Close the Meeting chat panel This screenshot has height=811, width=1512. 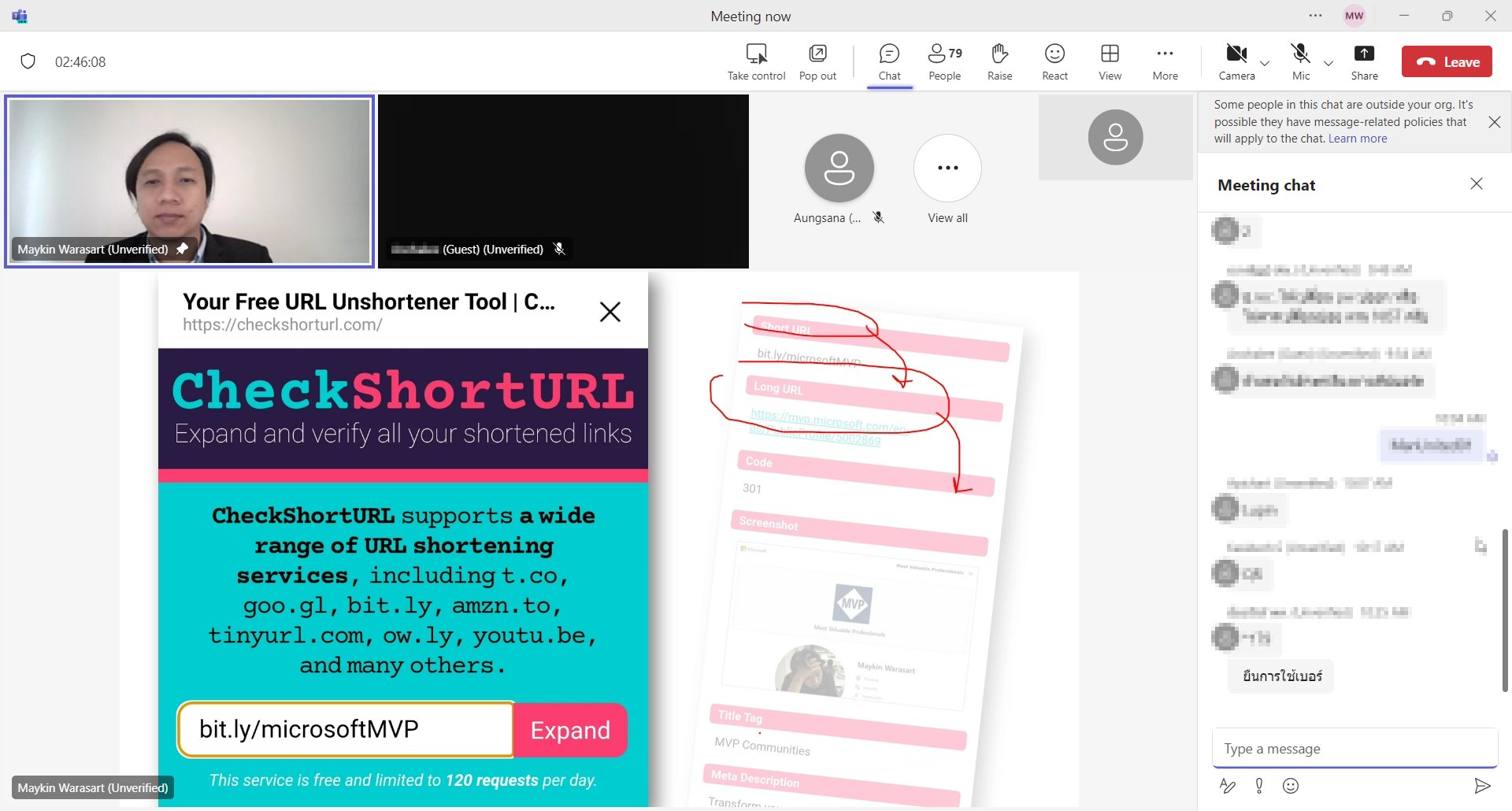(1477, 183)
